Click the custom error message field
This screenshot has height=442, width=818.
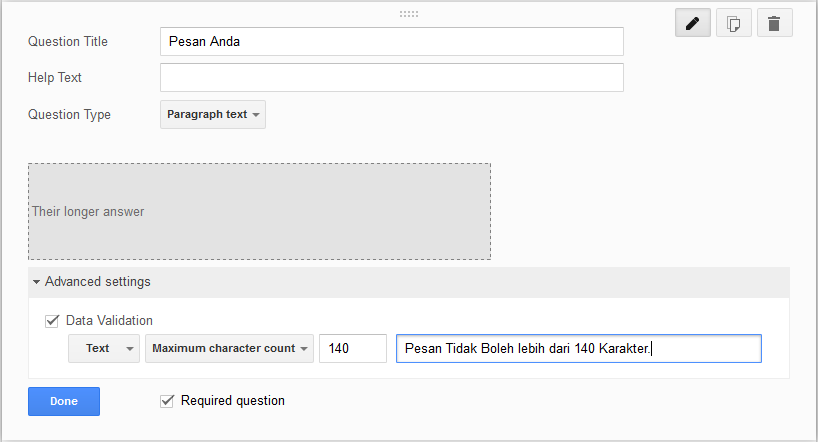(x=578, y=348)
